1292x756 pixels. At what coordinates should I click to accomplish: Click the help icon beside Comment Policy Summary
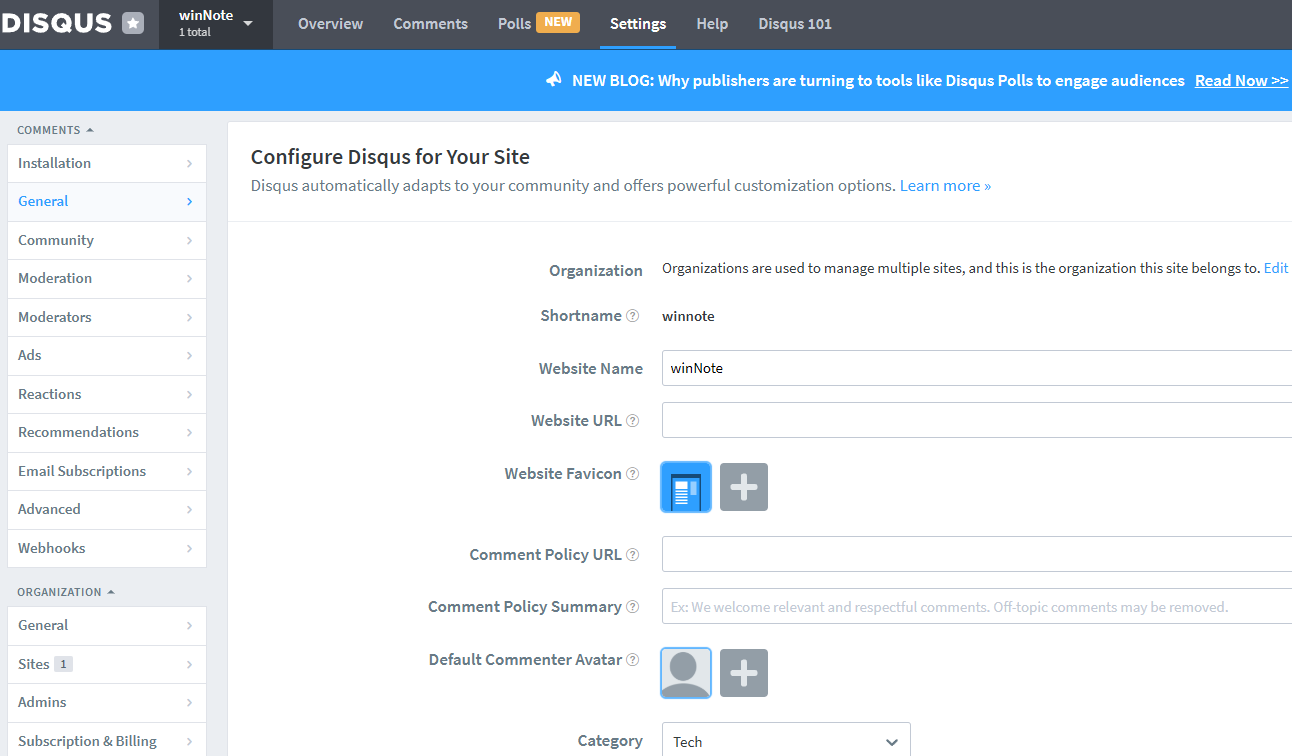tap(632, 607)
